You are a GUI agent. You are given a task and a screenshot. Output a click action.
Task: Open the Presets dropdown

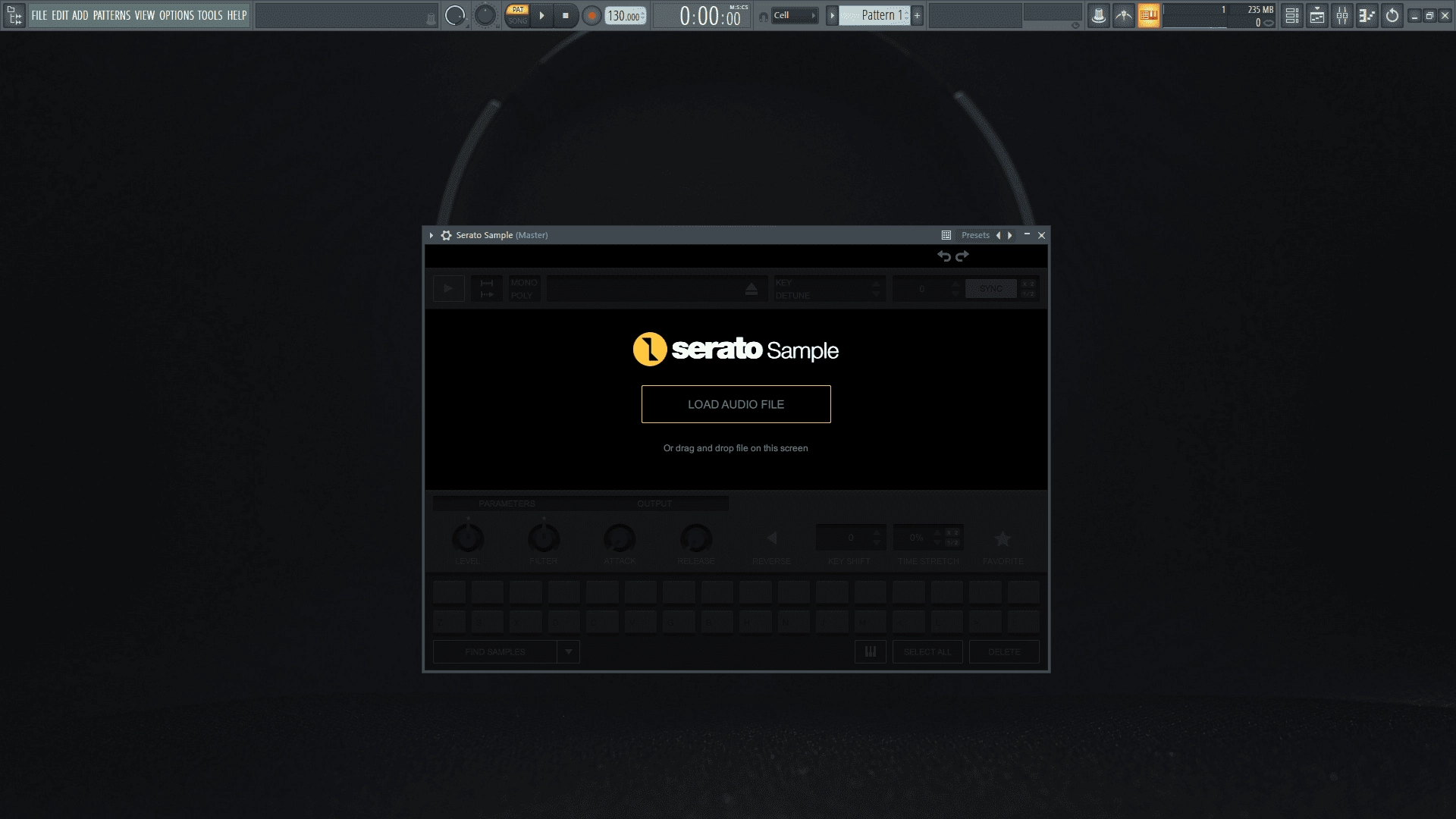click(975, 235)
